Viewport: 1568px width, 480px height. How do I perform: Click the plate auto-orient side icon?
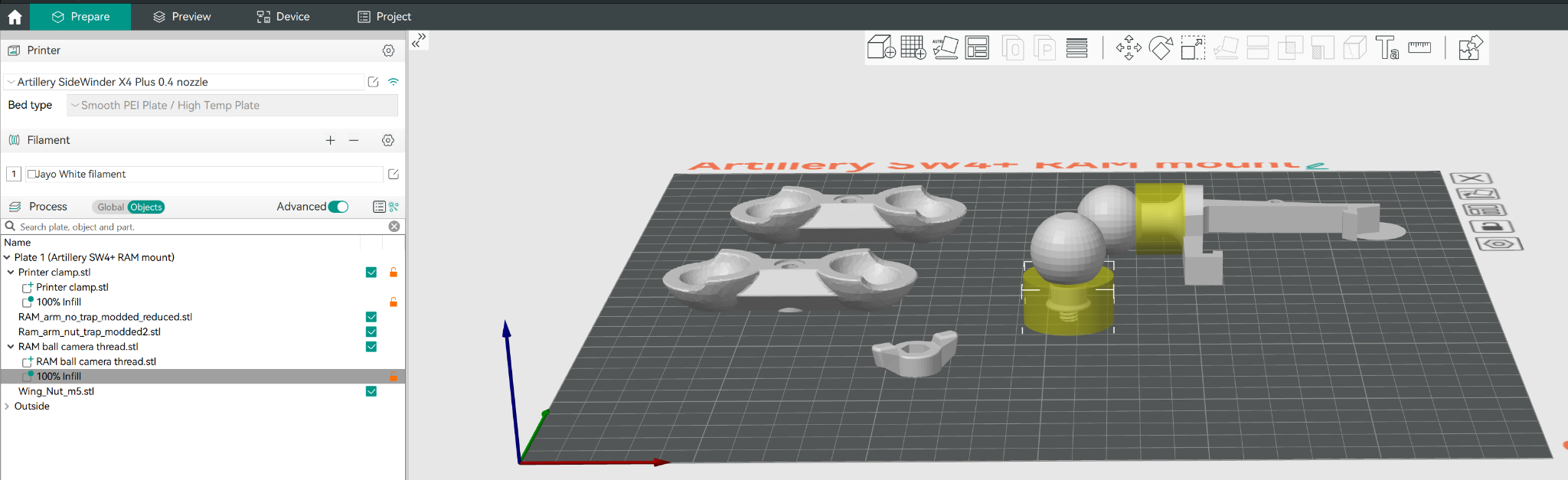tap(1477, 194)
